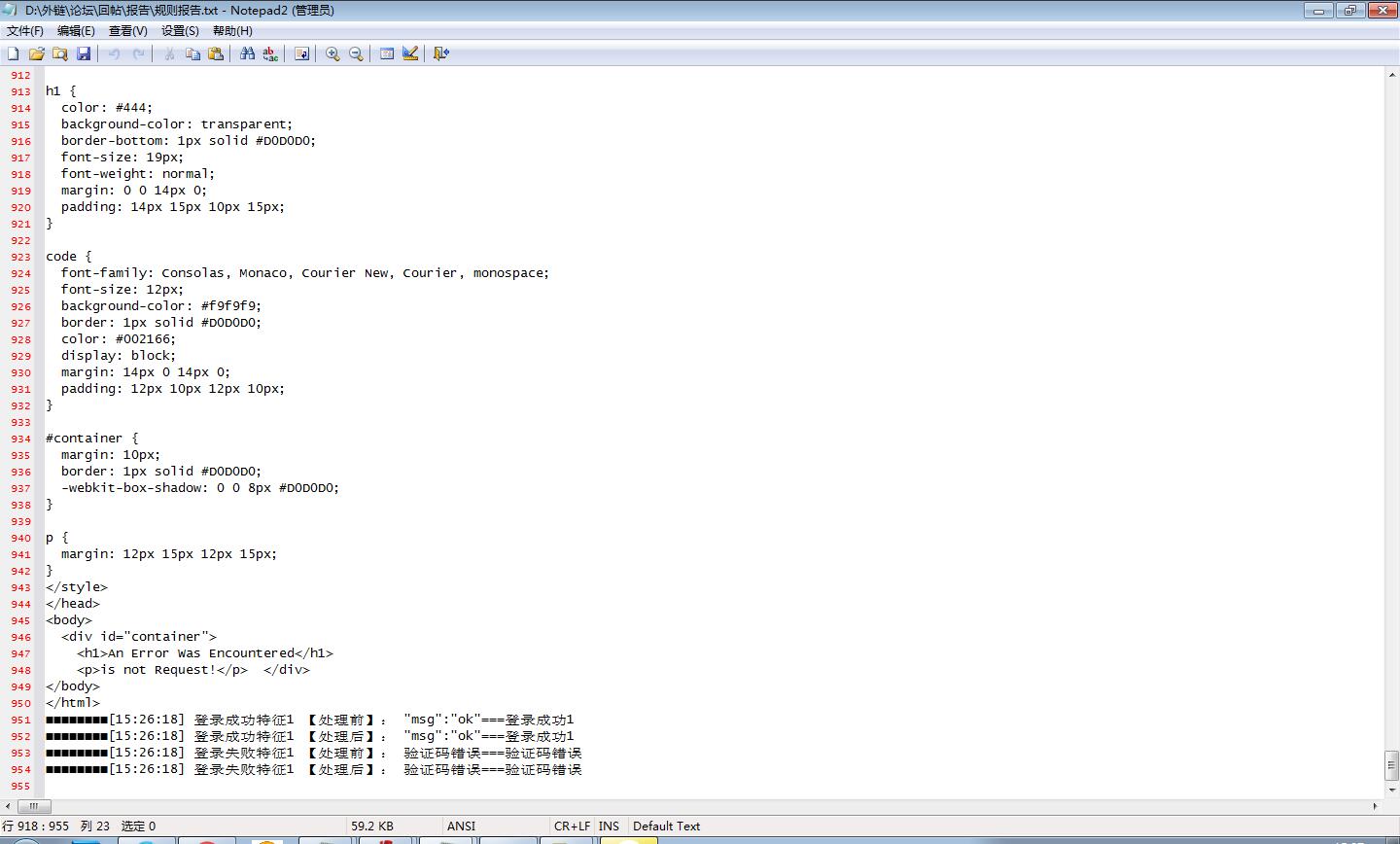Click the Open file folder icon
This screenshot has height=844, width=1400.
coord(37,53)
